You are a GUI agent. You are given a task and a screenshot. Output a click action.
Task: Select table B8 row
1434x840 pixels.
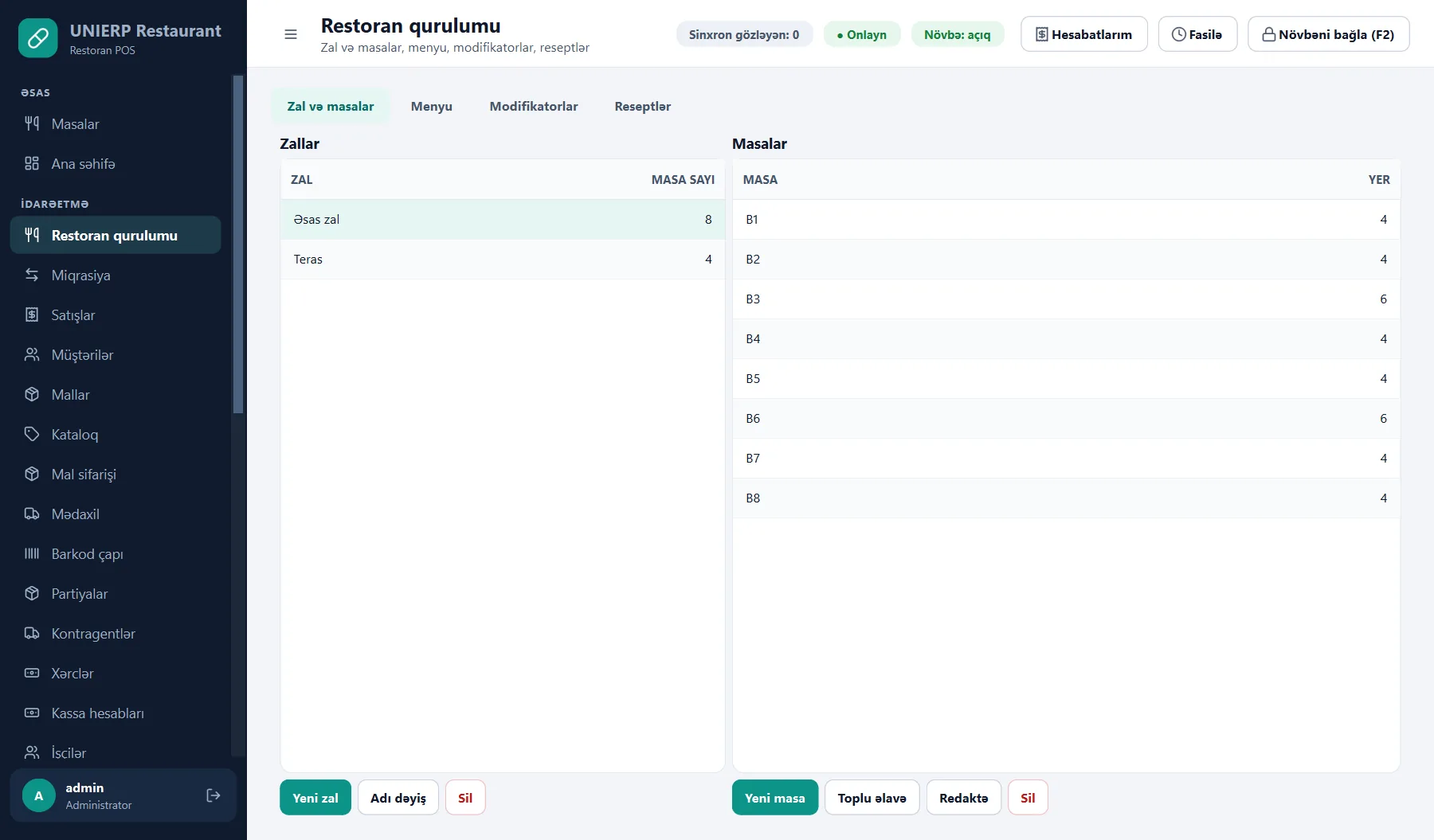pyautogui.click(x=1066, y=498)
